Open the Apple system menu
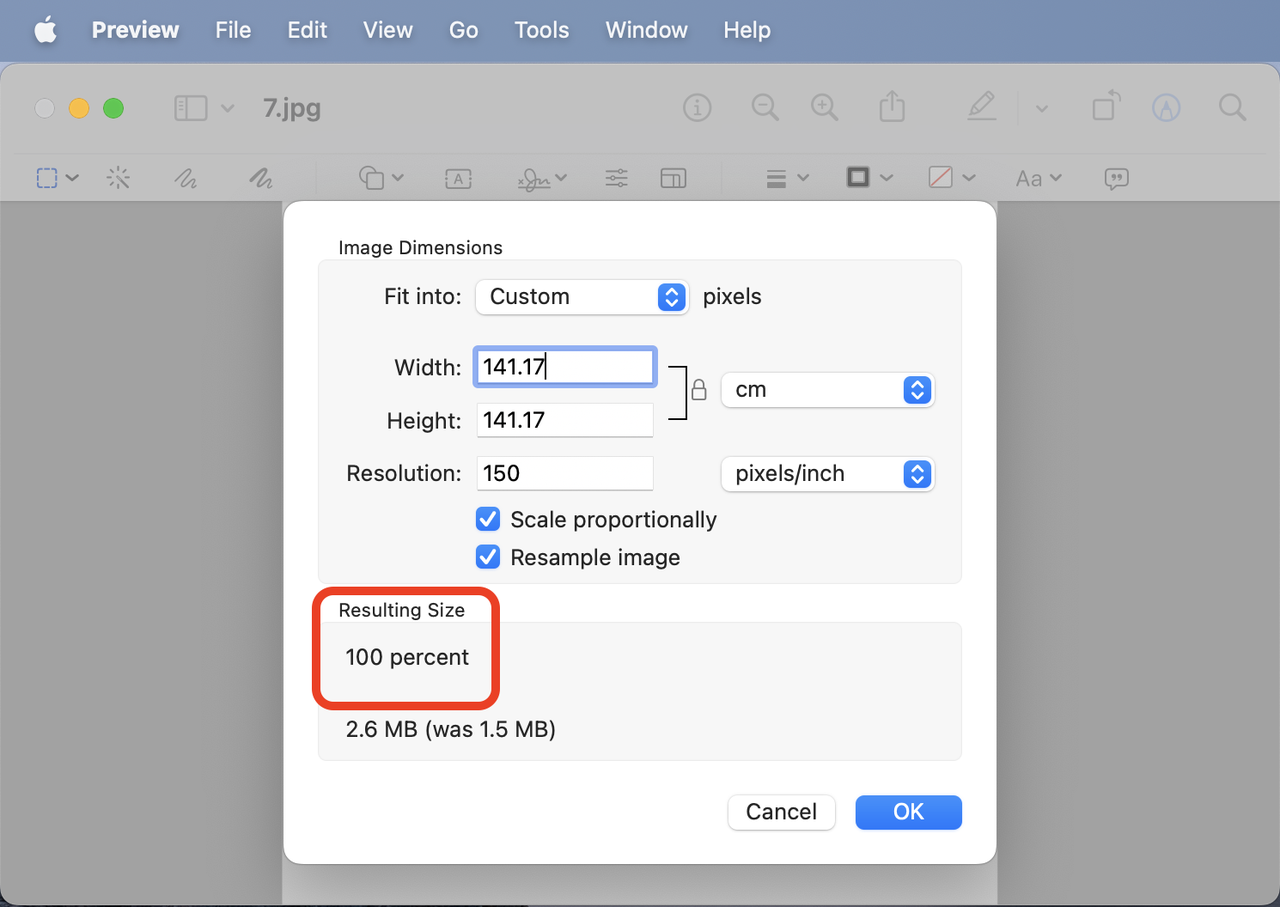 [46, 30]
